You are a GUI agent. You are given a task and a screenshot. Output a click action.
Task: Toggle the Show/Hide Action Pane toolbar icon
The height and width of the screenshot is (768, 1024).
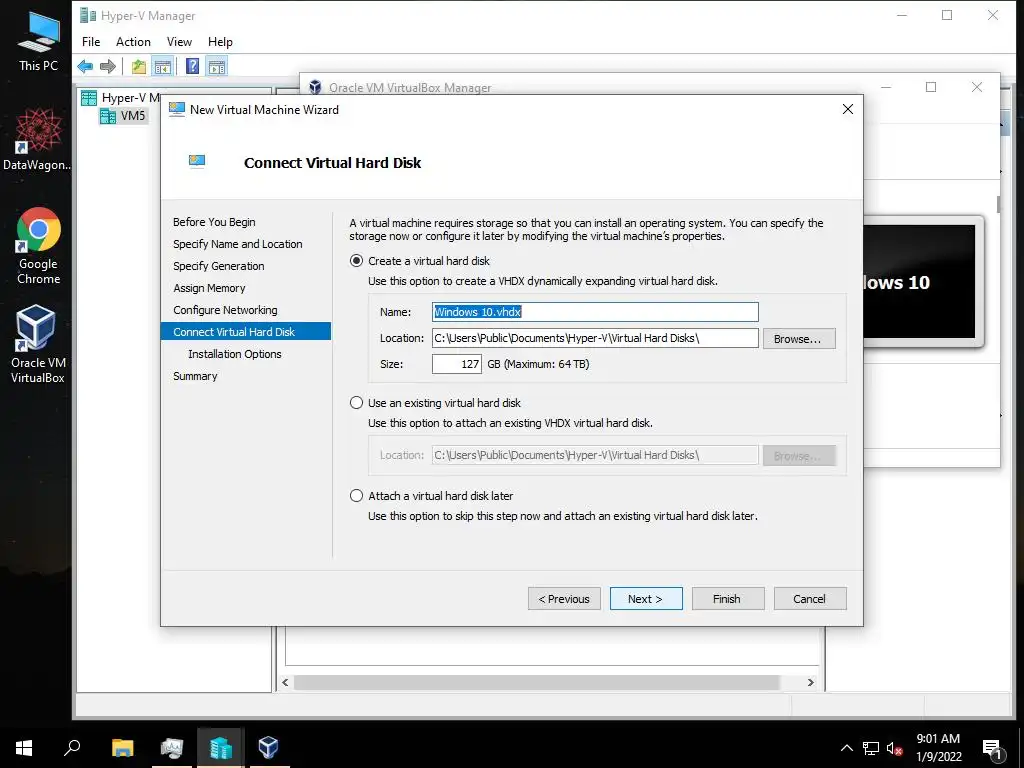[217, 66]
